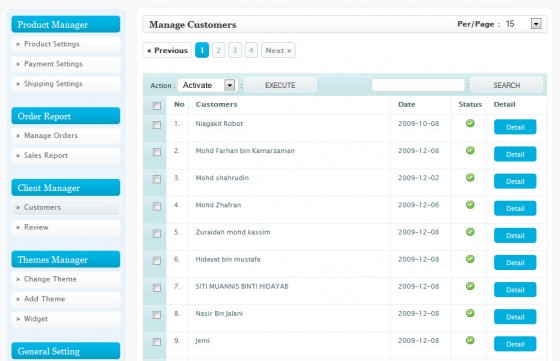View Detail for Mohd Zhafran
This screenshot has width=560, height=361.
click(x=515, y=209)
